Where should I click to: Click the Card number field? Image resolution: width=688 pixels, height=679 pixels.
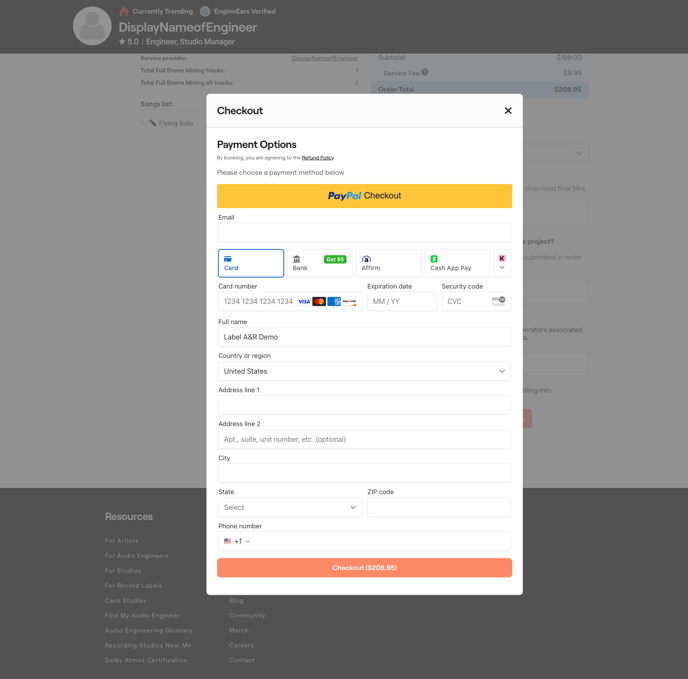click(258, 301)
